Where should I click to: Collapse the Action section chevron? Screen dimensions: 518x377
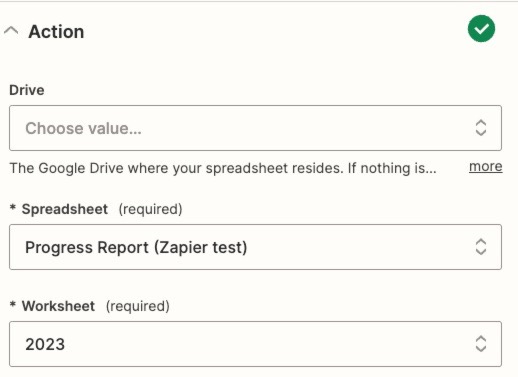coord(11,31)
